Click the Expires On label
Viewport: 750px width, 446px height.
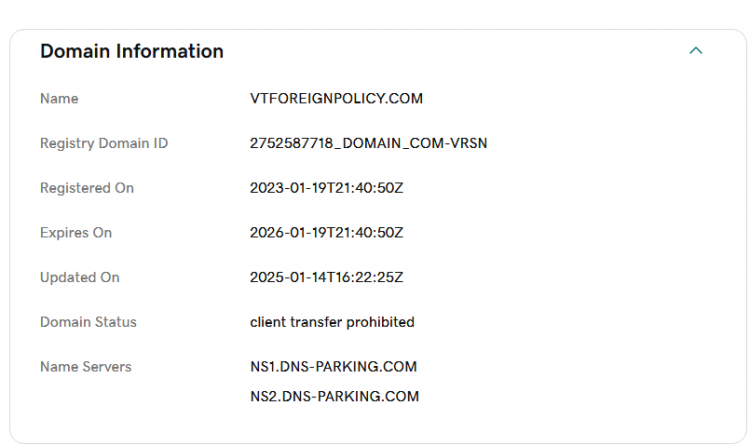[x=76, y=233]
